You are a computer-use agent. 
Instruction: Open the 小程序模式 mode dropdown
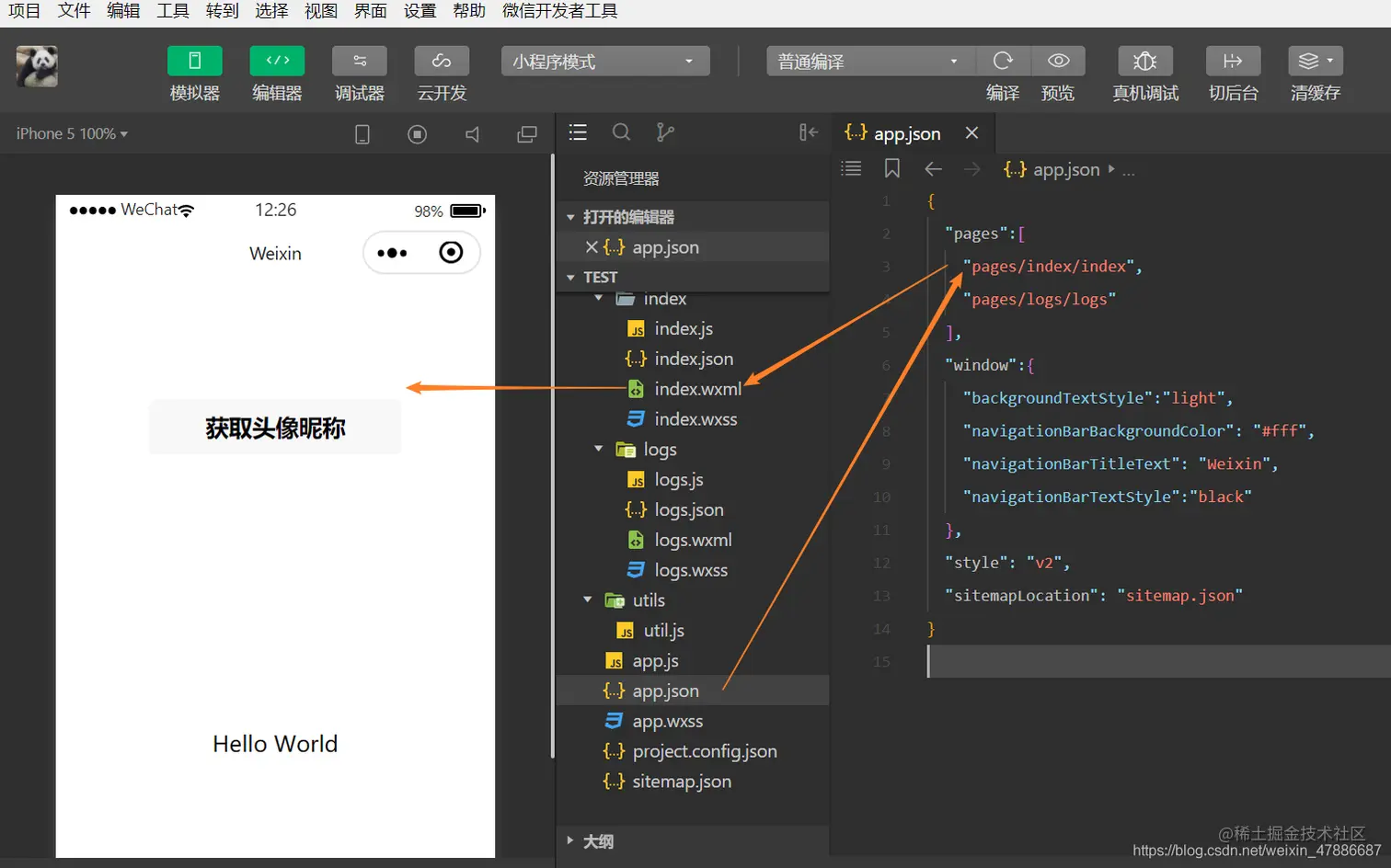(605, 61)
